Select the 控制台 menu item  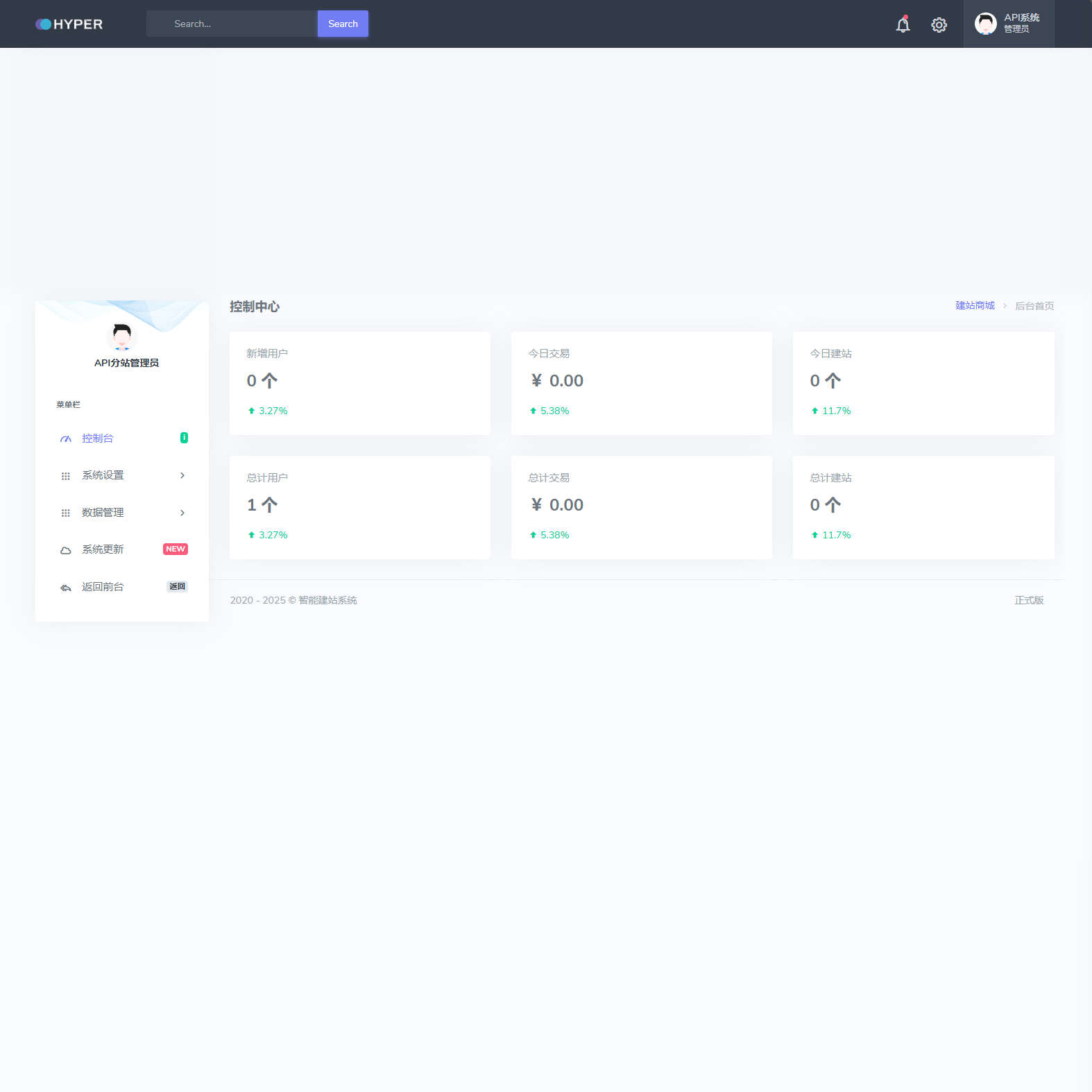[122, 438]
